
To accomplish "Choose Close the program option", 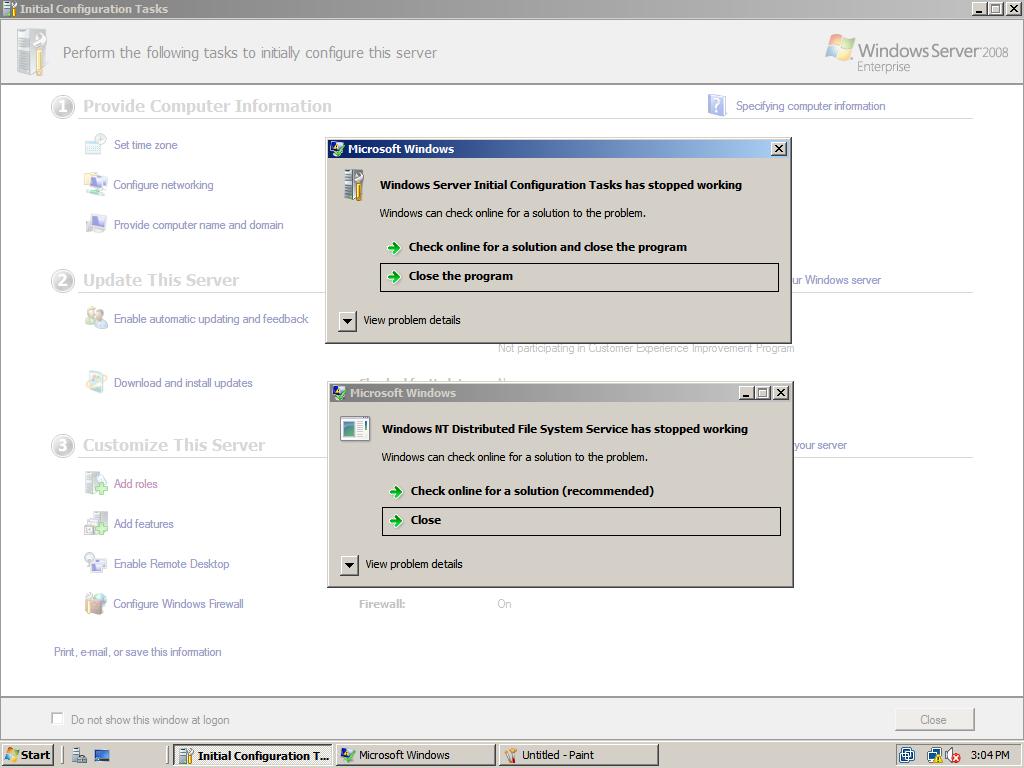I will pyautogui.click(x=579, y=277).
